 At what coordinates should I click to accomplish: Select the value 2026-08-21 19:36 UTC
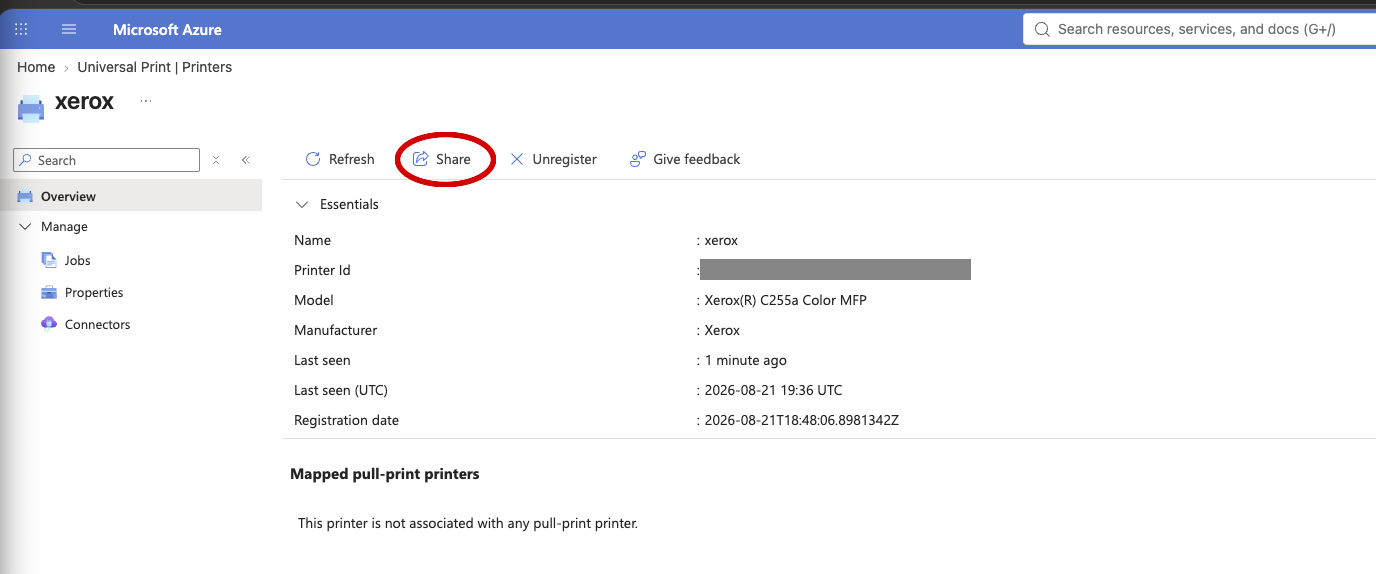click(x=773, y=390)
